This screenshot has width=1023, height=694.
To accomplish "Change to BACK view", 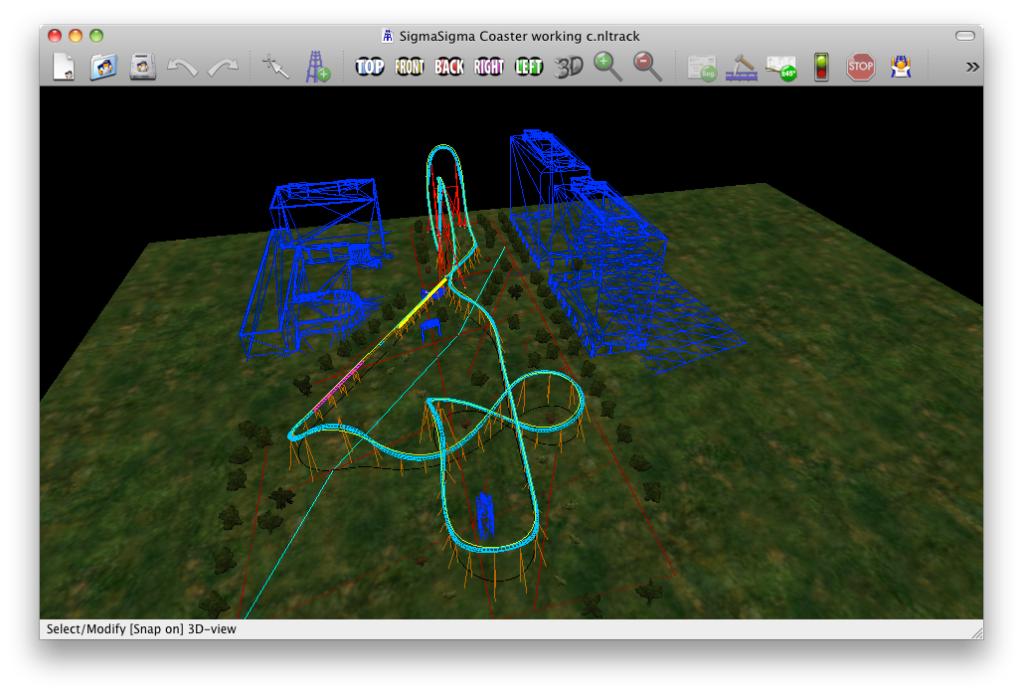I will click(x=449, y=67).
